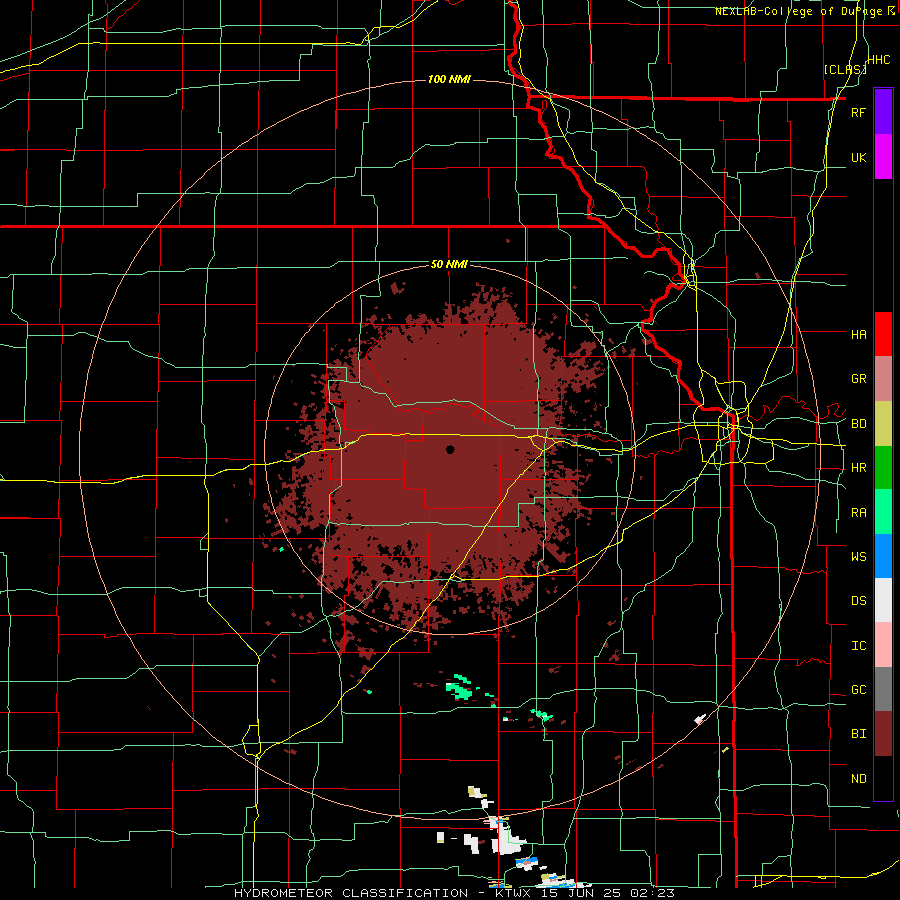
Task: Click the 50 NMI range ring label
Action: coord(449,265)
